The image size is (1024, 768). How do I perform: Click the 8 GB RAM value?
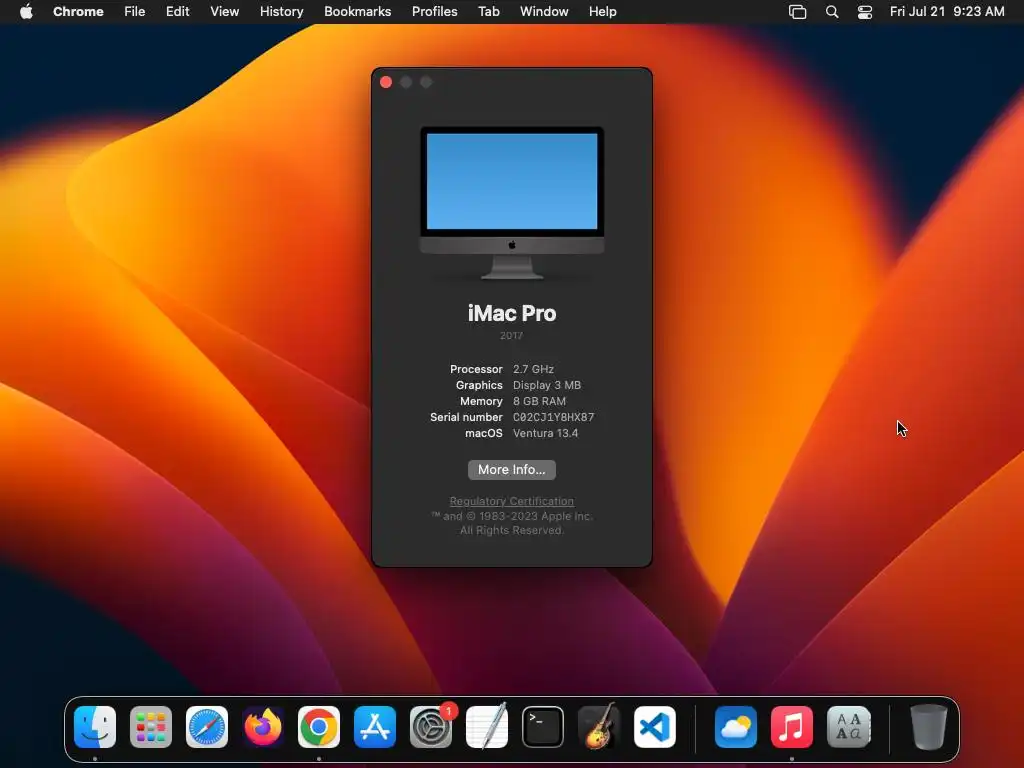tap(539, 401)
